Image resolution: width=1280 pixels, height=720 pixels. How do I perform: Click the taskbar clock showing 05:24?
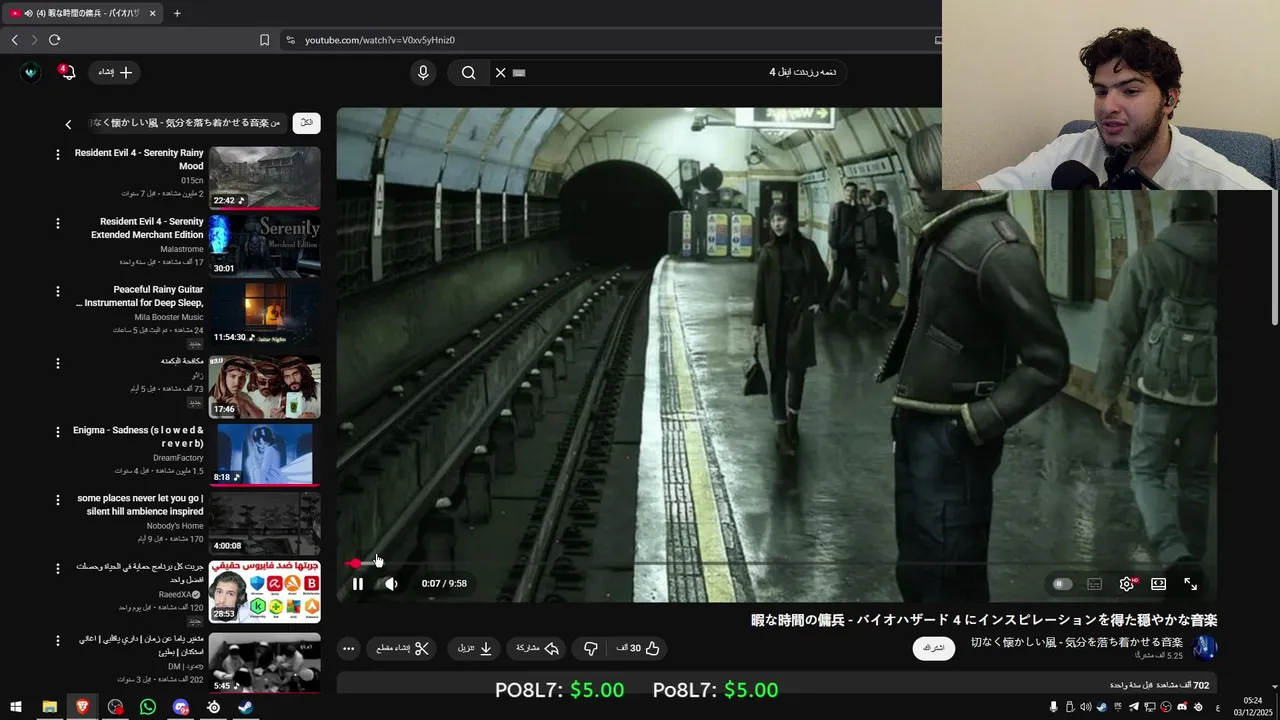pos(1252,707)
